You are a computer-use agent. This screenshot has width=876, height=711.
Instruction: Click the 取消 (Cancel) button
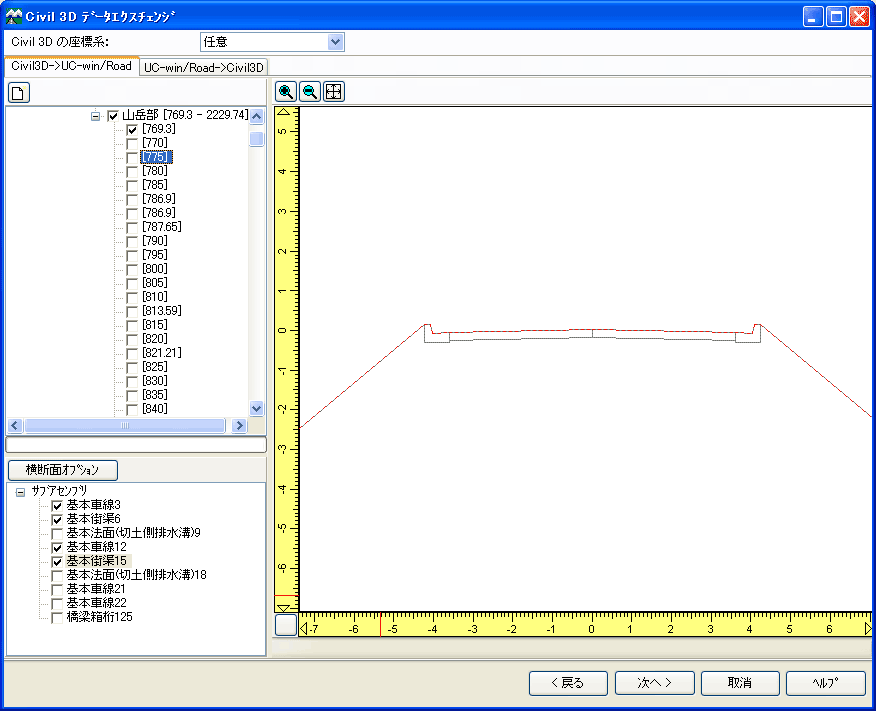tap(740, 683)
